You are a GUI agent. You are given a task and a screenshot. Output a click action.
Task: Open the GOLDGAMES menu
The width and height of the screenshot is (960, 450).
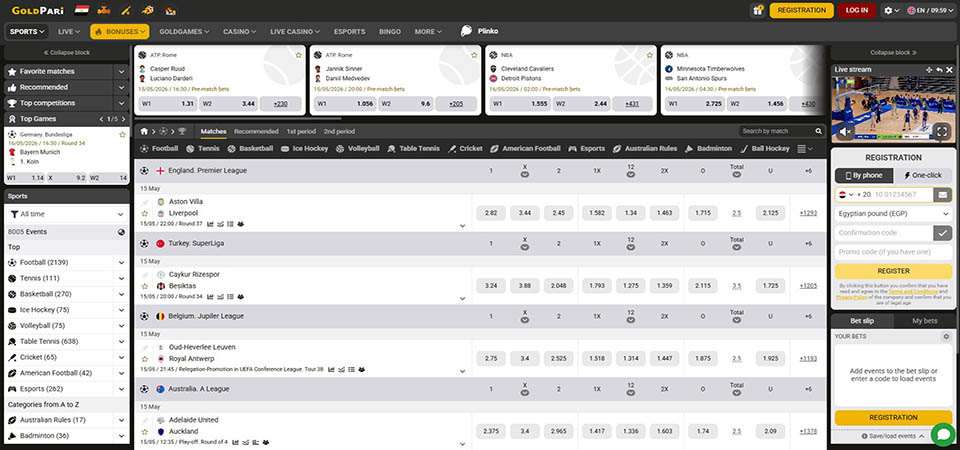click(184, 32)
